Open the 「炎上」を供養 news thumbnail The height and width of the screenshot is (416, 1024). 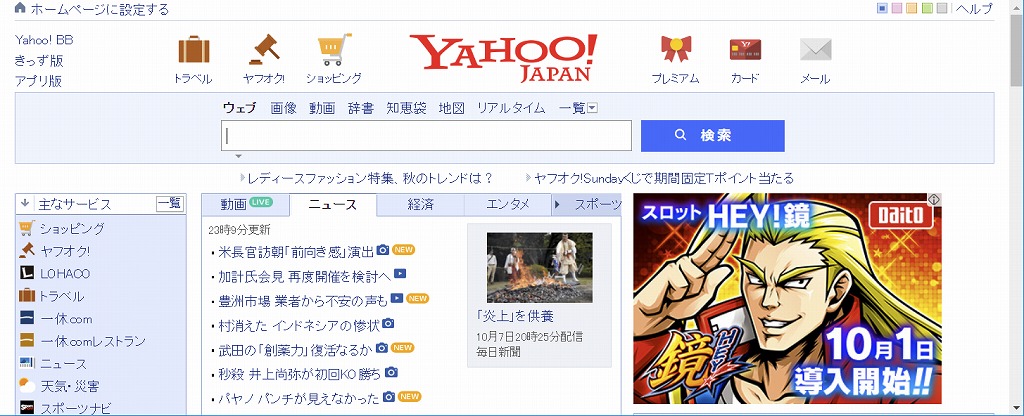point(539,267)
